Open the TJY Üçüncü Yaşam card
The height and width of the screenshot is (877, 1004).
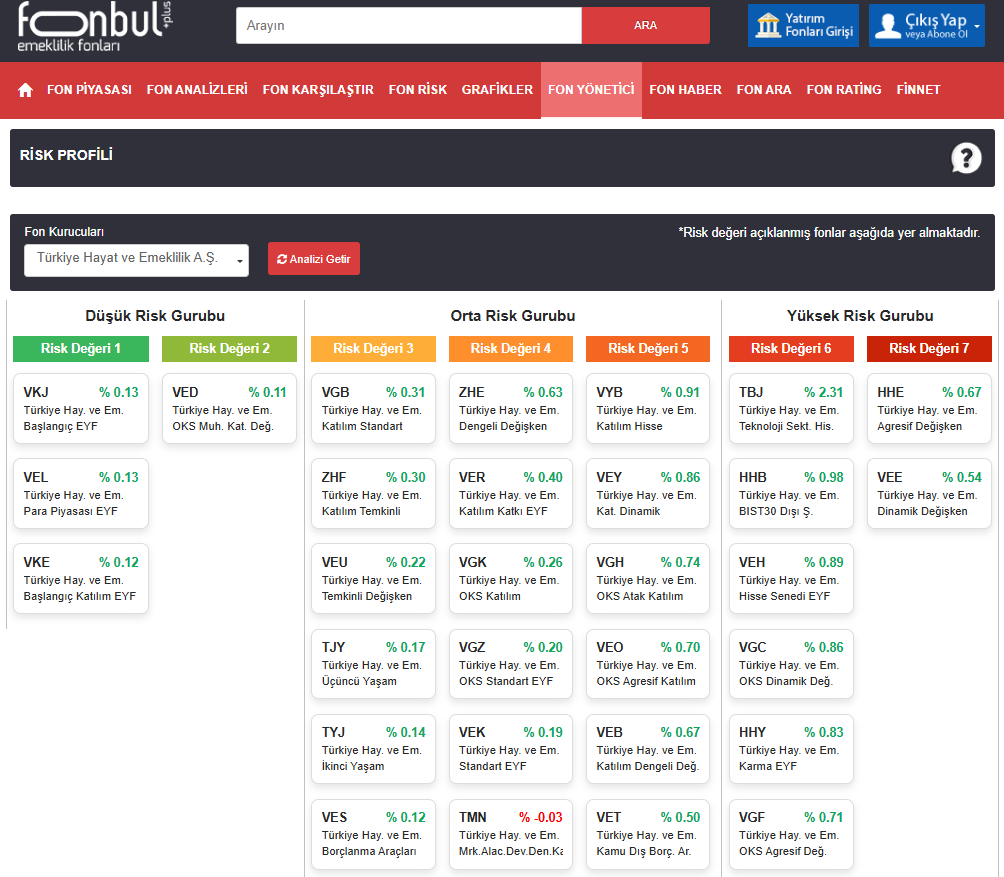[373, 664]
